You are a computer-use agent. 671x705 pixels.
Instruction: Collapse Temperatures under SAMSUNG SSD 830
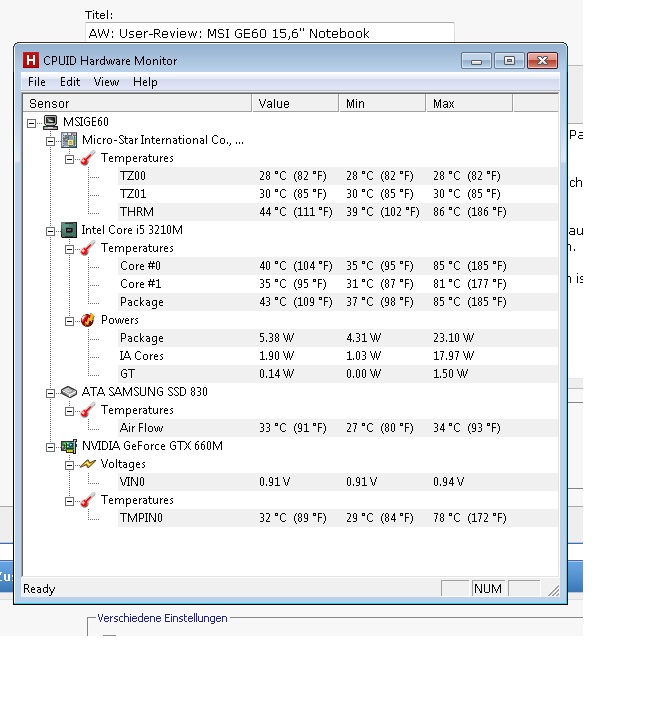pyautogui.click(x=69, y=411)
